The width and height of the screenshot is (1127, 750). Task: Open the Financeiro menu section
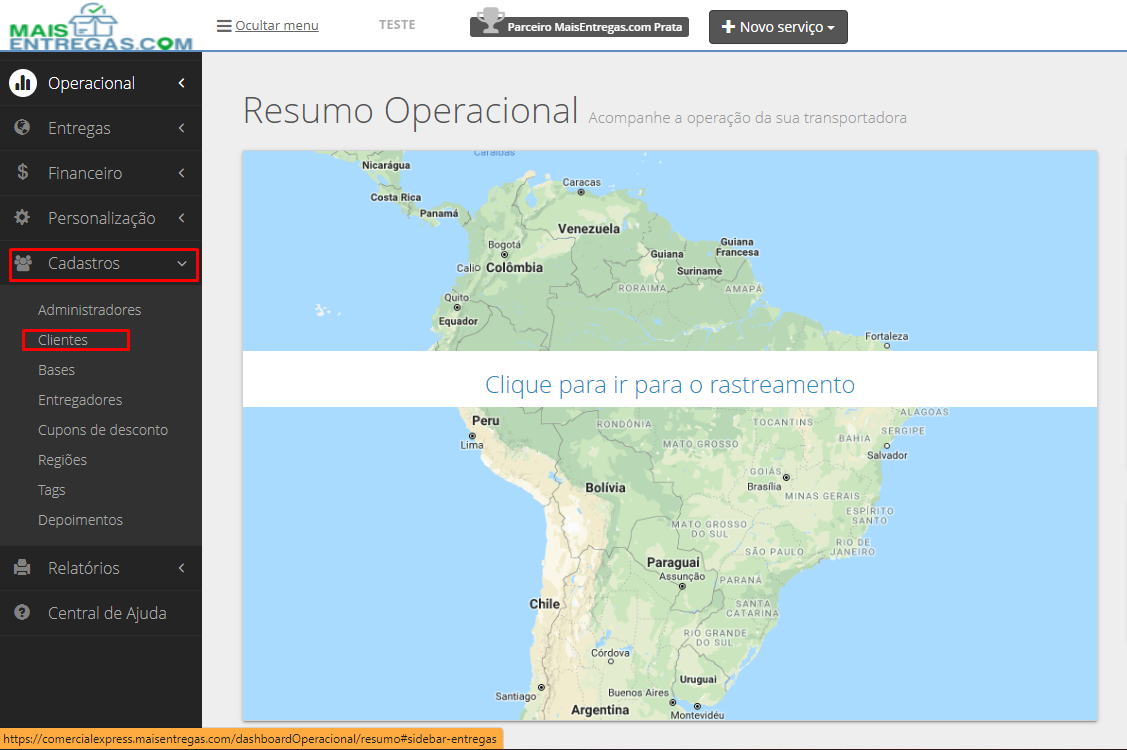coord(101,173)
